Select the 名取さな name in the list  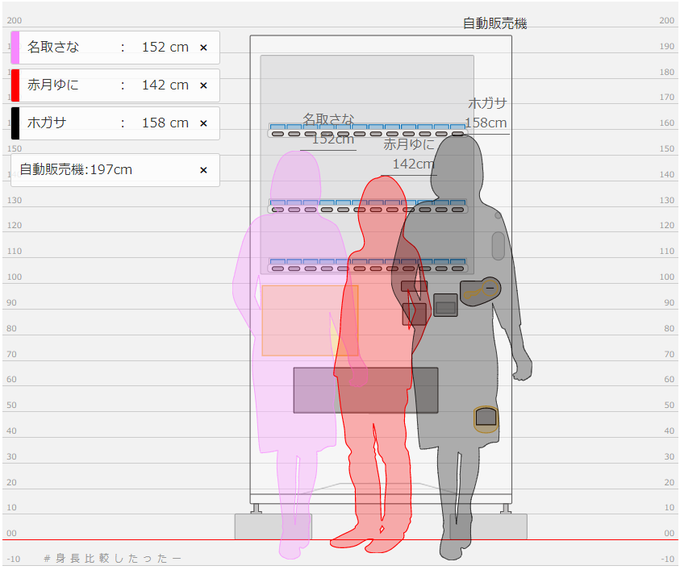[x=53, y=47]
